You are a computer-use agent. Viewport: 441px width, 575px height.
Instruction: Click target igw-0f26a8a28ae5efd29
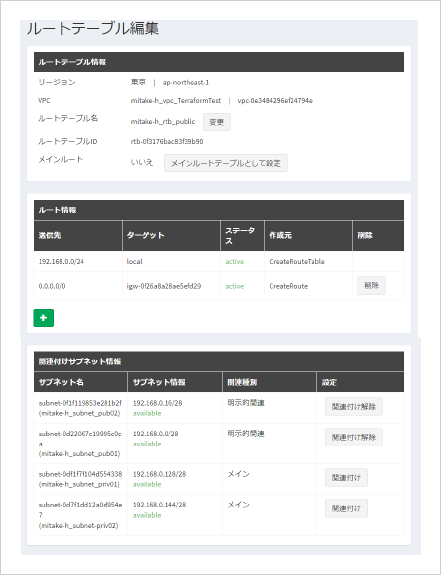click(164, 286)
